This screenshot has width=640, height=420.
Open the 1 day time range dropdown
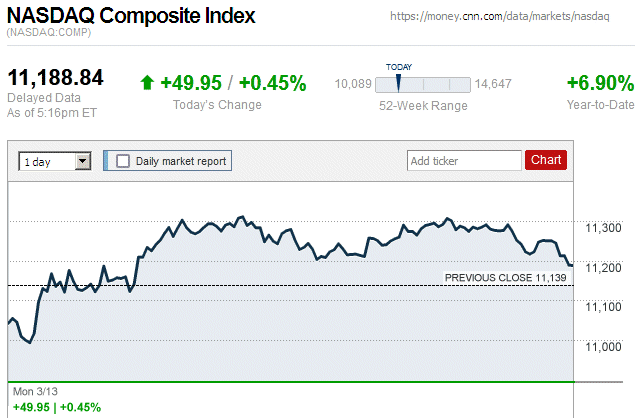[55, 160]
